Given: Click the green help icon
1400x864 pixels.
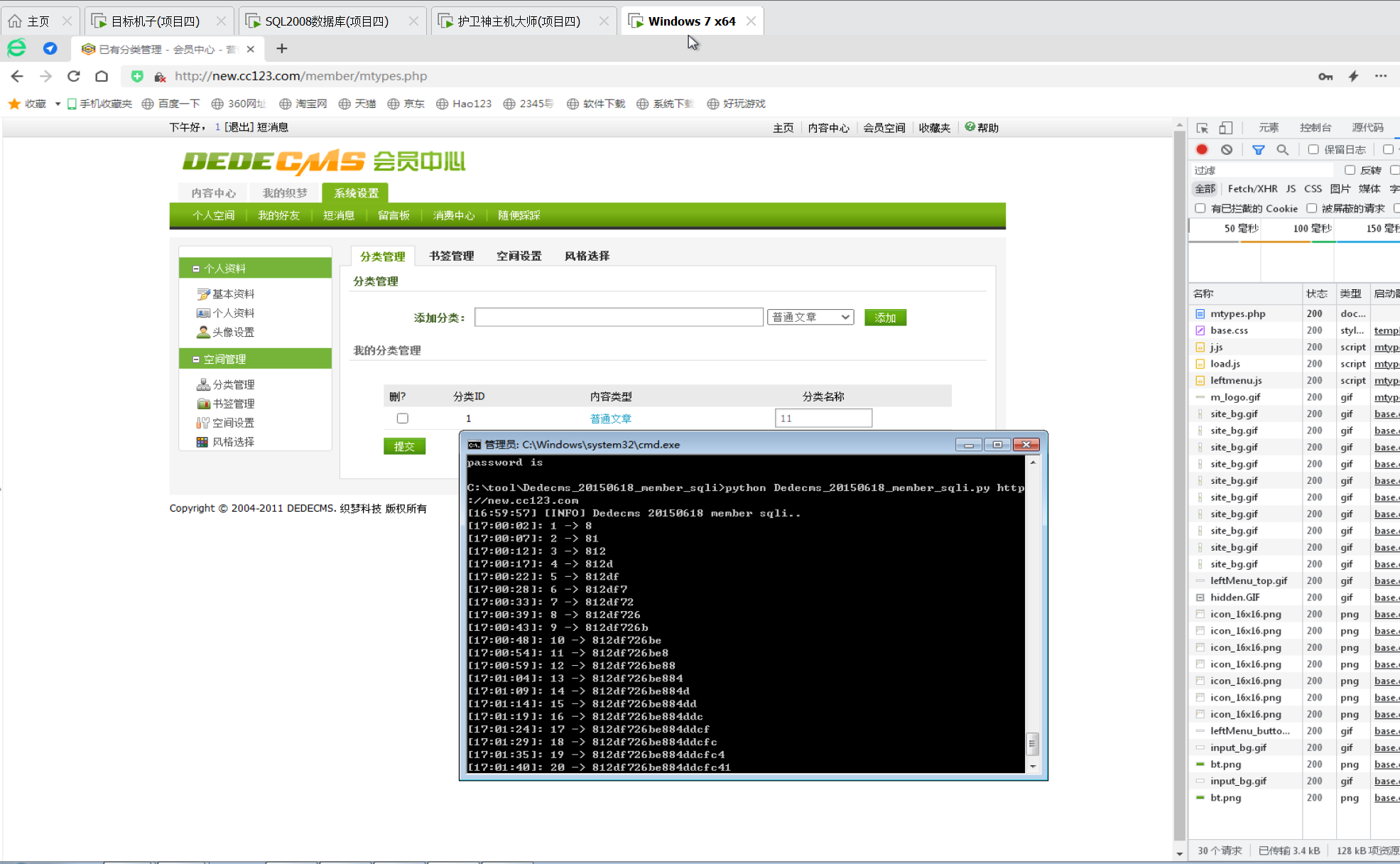Looking at the screenshot, I should 970,127.
